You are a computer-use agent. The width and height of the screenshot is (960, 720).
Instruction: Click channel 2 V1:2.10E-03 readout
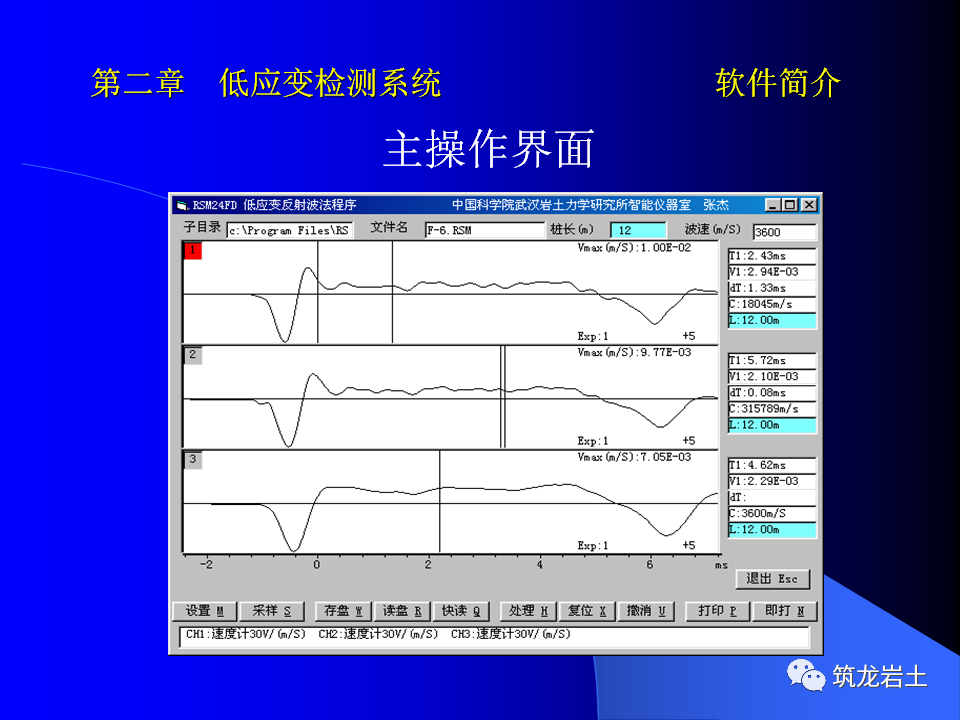(x=772, y=377)
